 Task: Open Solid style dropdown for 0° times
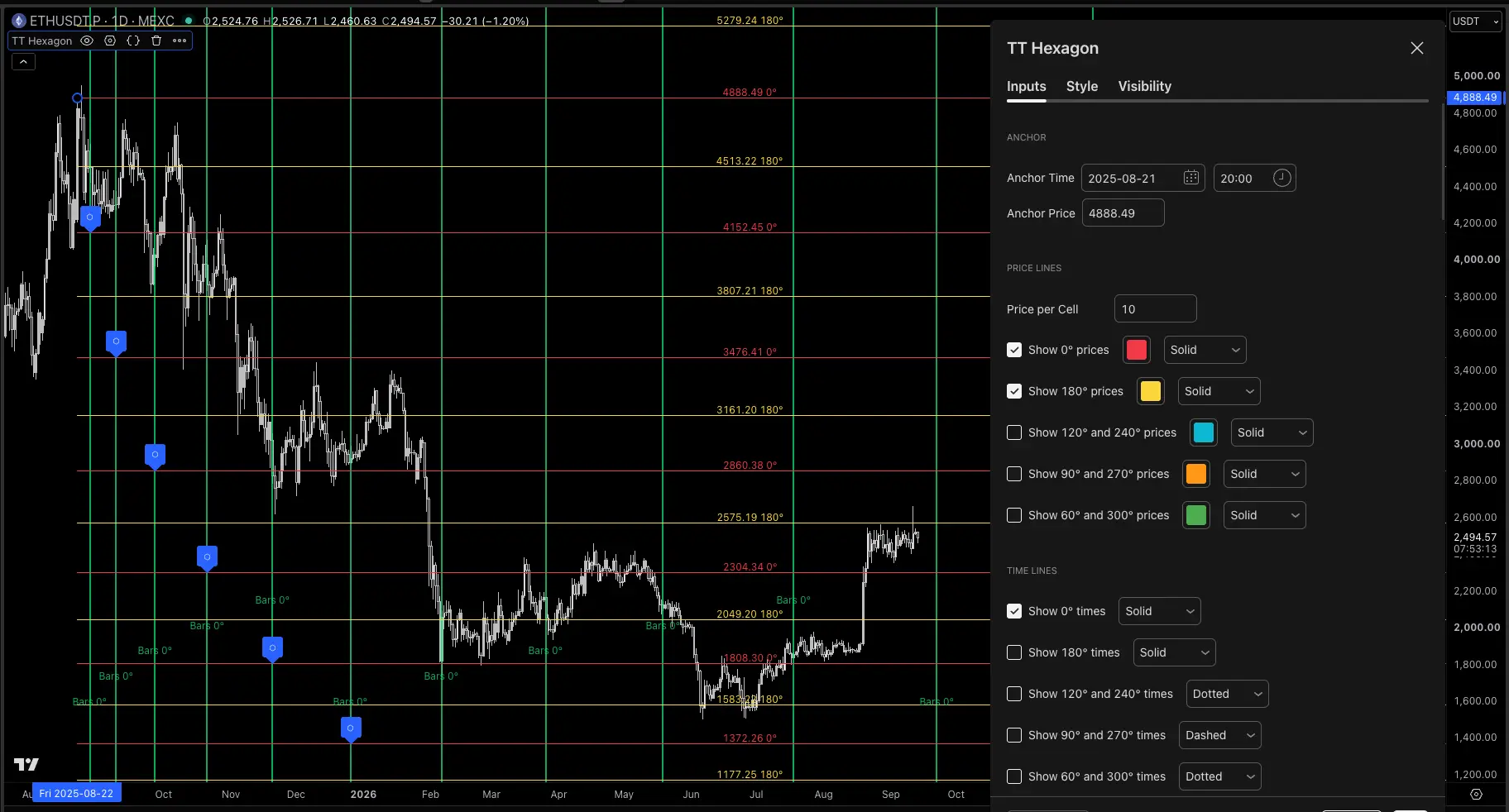[x=1159, y=611]
